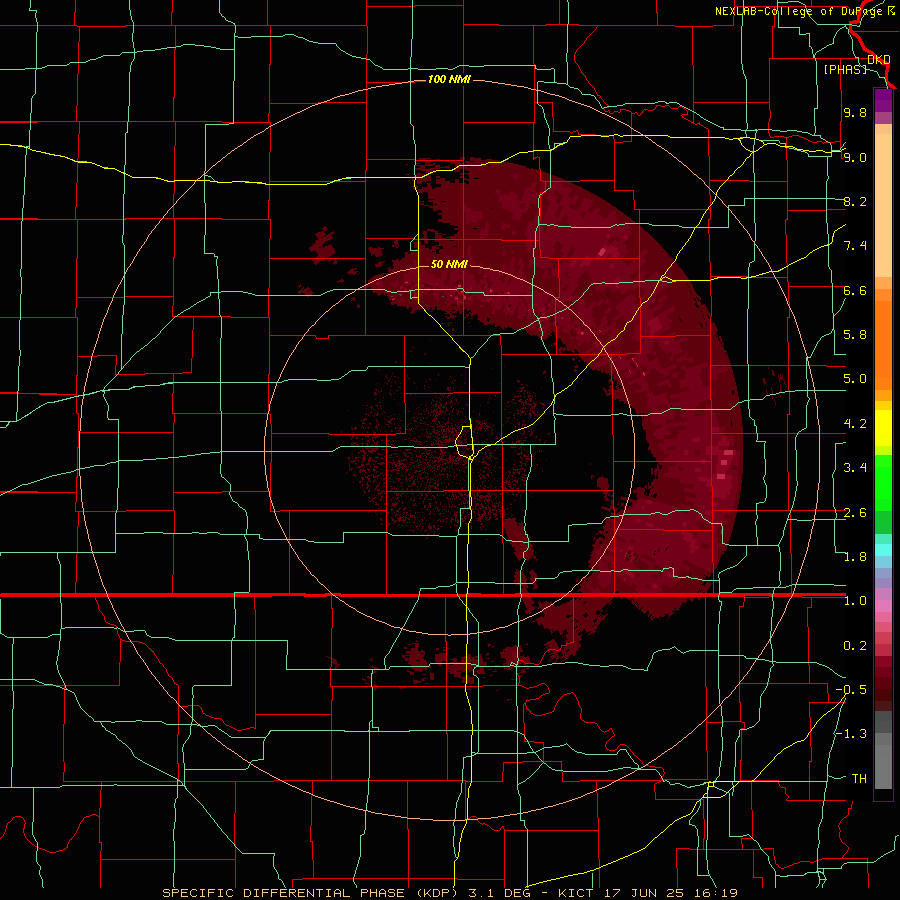Click the 50 NMI range ring label
Screen dimensions: 900x900
click(x=449, y=265)
